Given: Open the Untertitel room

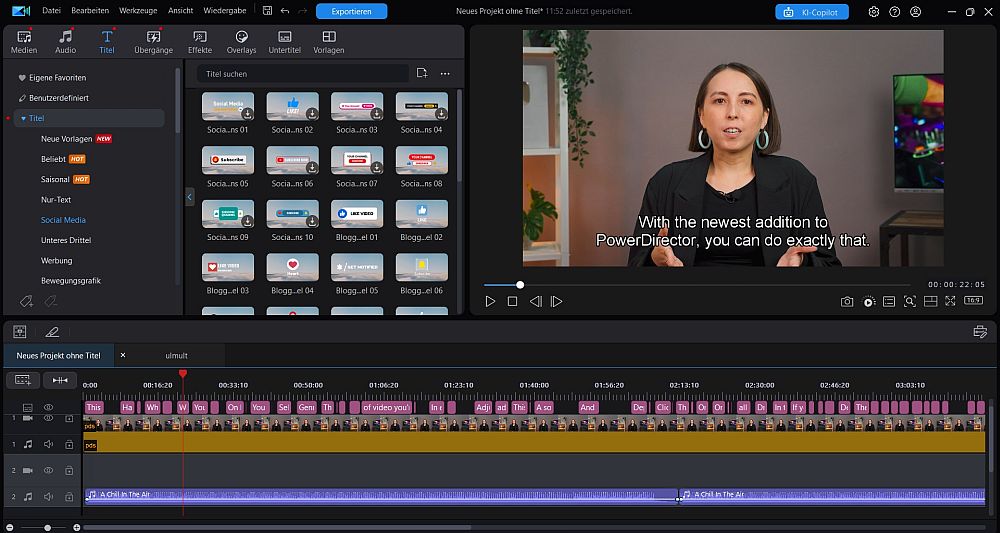Looking at the screenshot, I should pyautogui.click(x=284, y=42).
